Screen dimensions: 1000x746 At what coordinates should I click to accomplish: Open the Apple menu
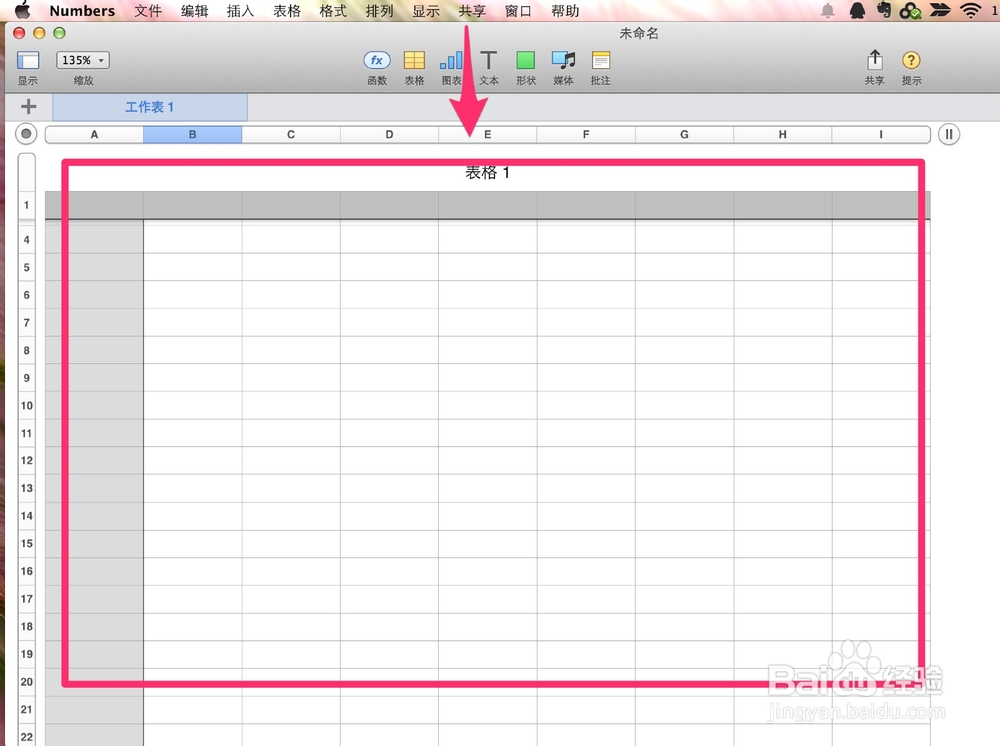point(22,10)
